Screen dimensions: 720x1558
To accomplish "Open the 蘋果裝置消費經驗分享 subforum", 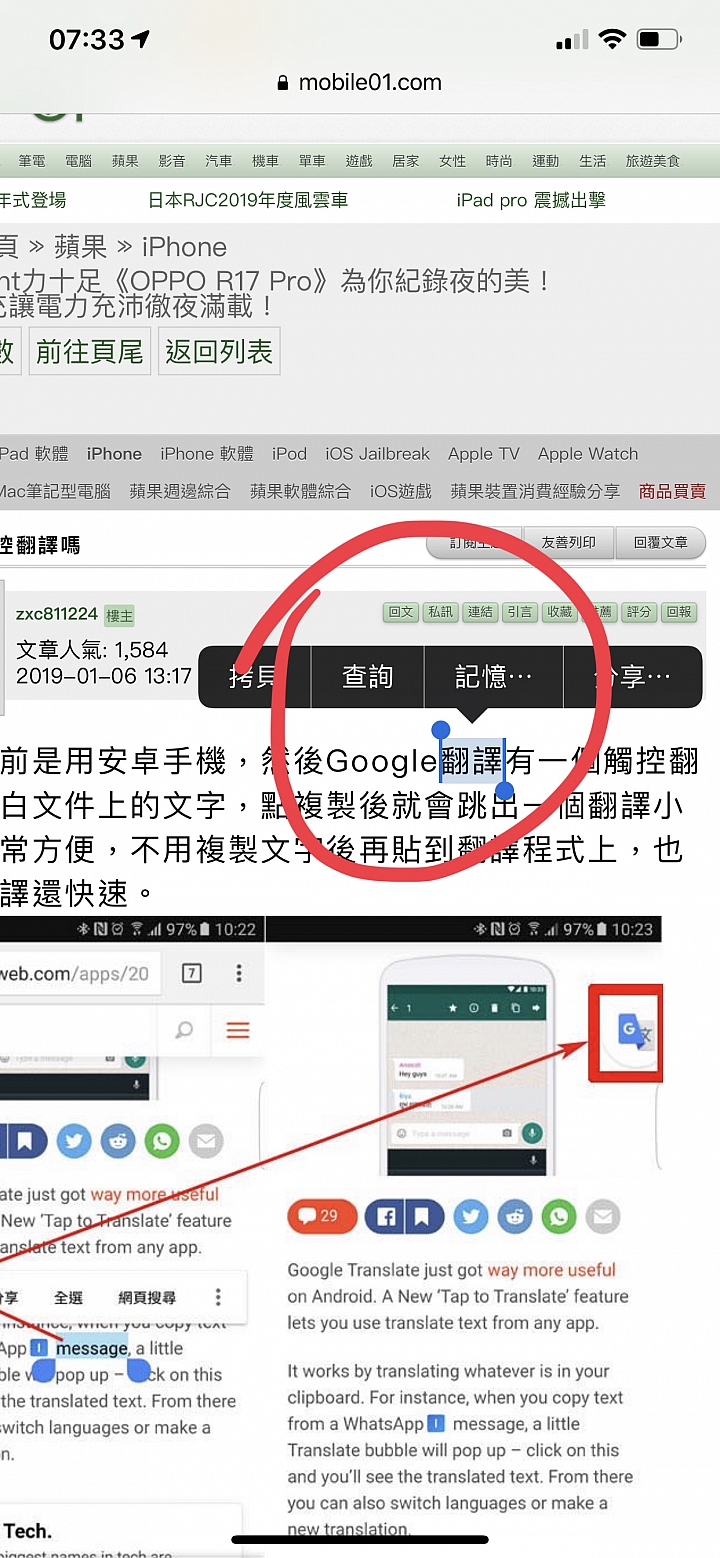I will click(535, 491).
